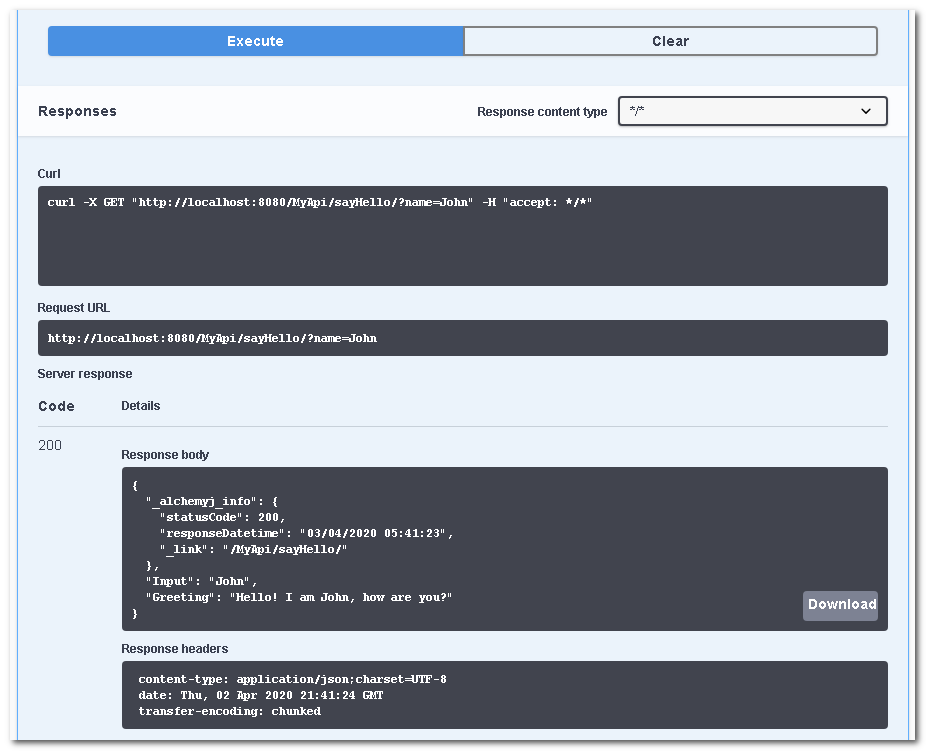Click the chevron arrow in content type selector

(x=866, y=111)
